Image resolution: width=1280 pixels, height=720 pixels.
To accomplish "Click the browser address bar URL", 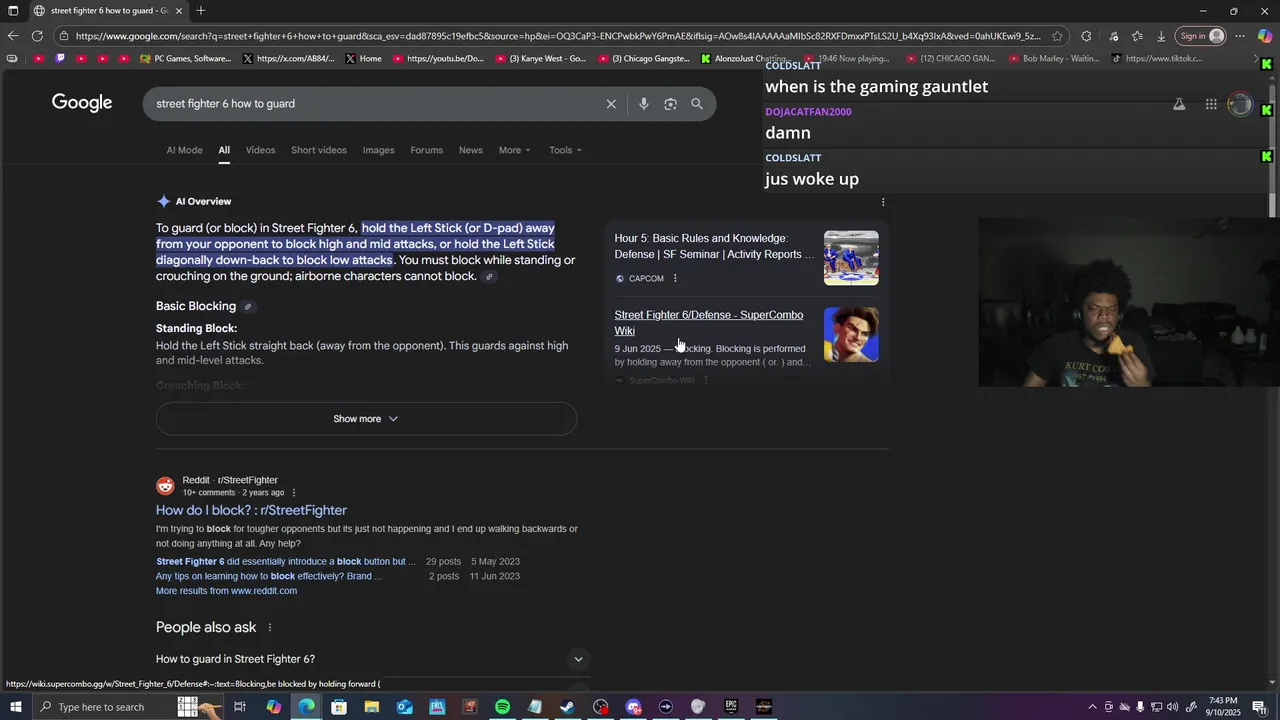I will click(557, 36).
